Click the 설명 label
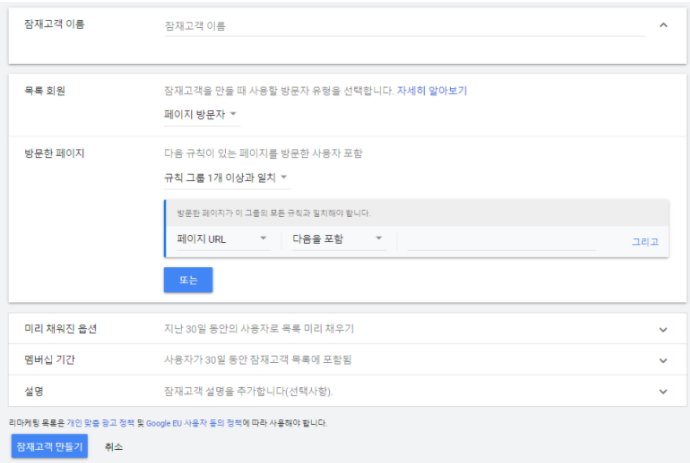This screenshot has height=463, width=690. coord(34,391)
